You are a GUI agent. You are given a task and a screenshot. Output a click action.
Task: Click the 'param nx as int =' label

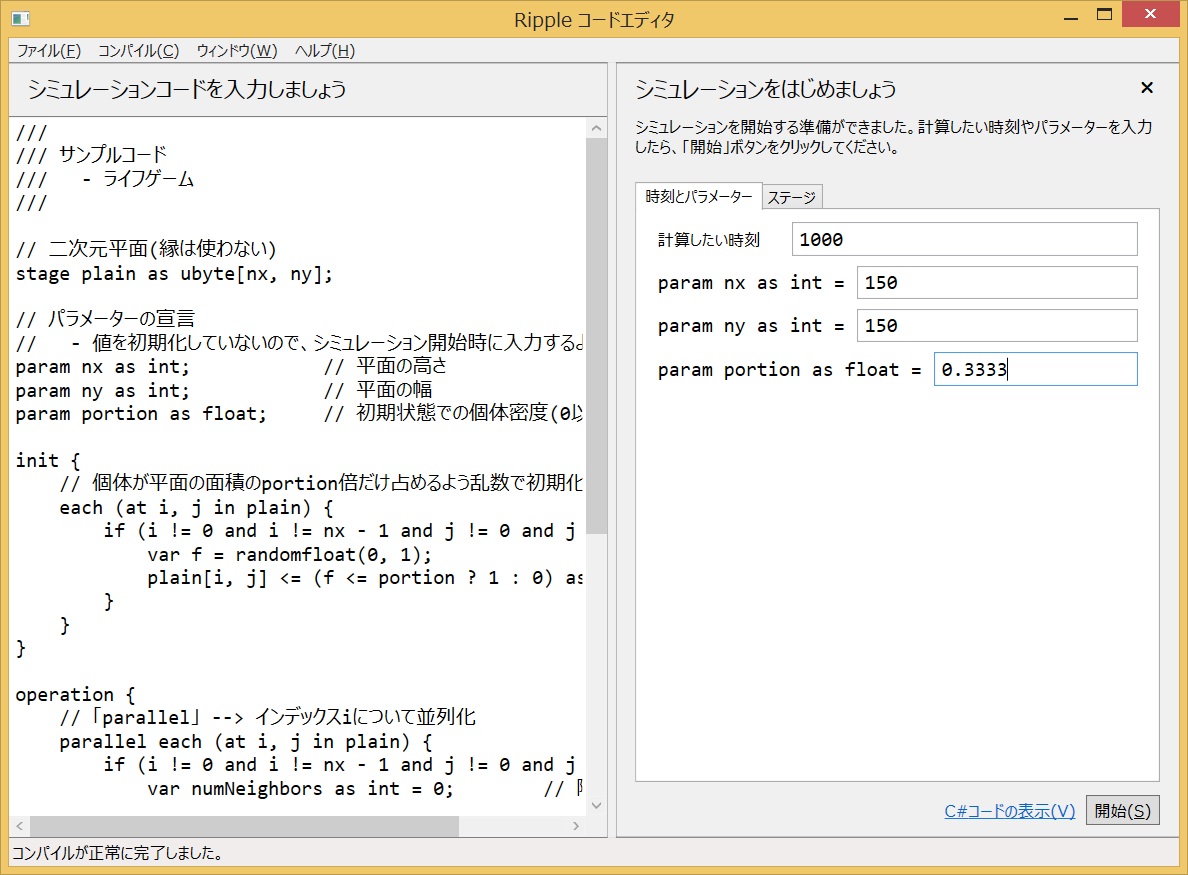click(x=751, y=283)
